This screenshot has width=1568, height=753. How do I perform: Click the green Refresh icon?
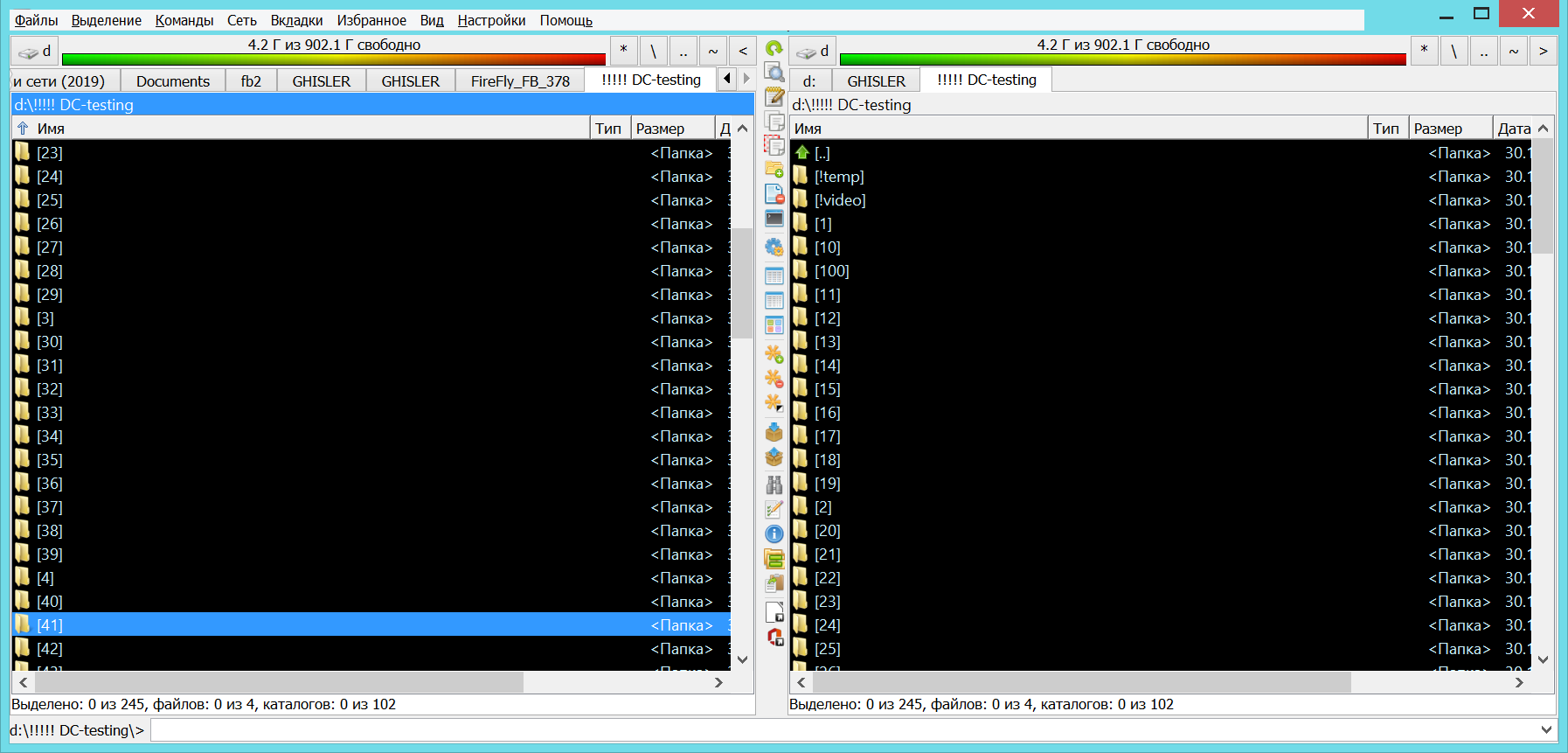point(774,49)
